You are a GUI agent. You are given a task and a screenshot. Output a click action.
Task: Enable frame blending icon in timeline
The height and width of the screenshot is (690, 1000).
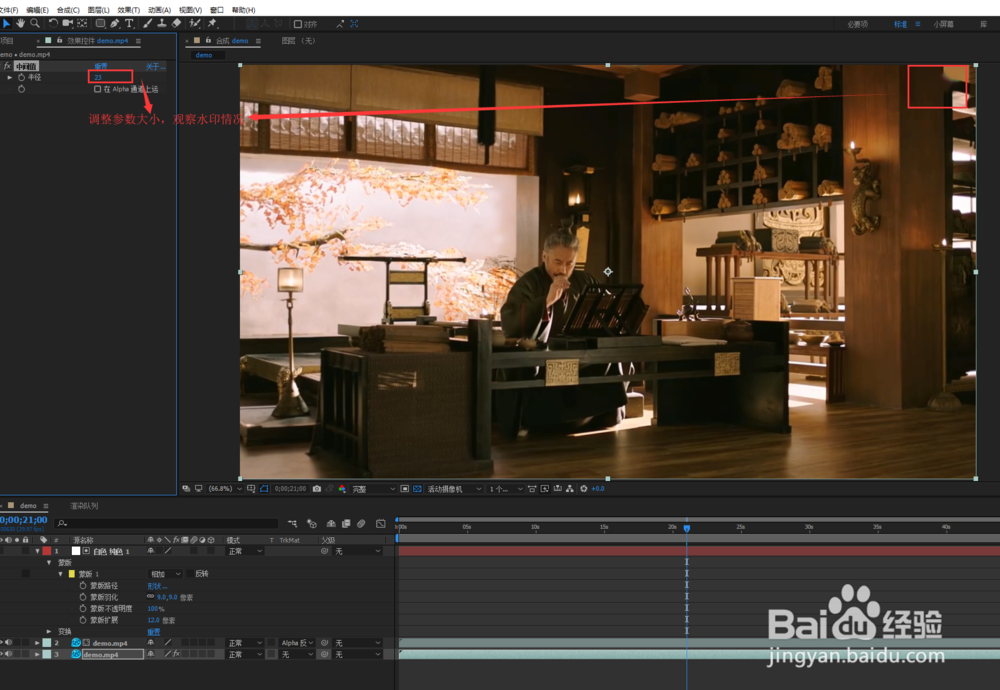click(x=346, y=524)
